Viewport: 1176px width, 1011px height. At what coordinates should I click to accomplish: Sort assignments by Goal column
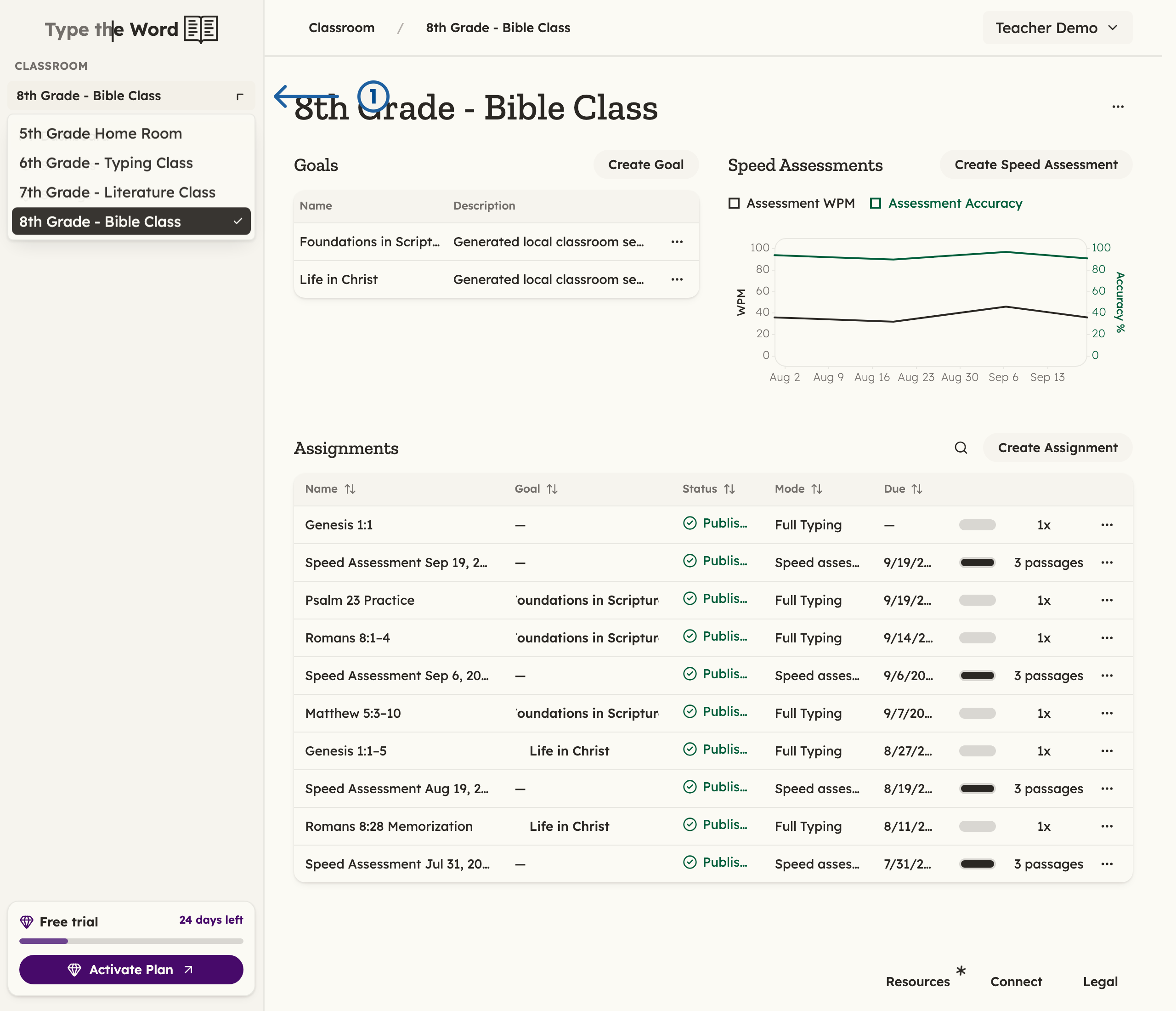pos(536,489)
